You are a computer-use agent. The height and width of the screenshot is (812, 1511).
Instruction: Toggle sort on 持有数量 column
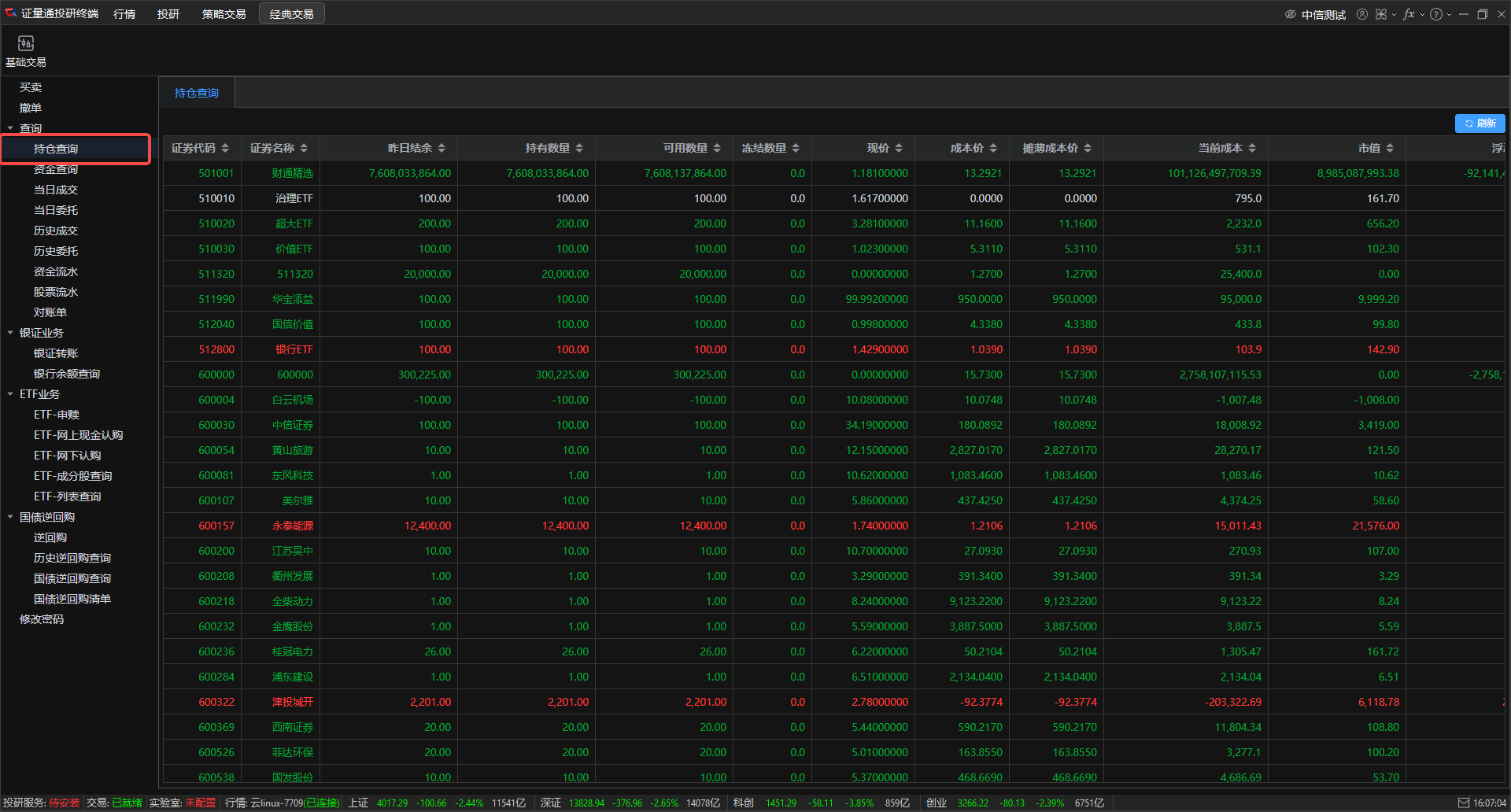579,148
